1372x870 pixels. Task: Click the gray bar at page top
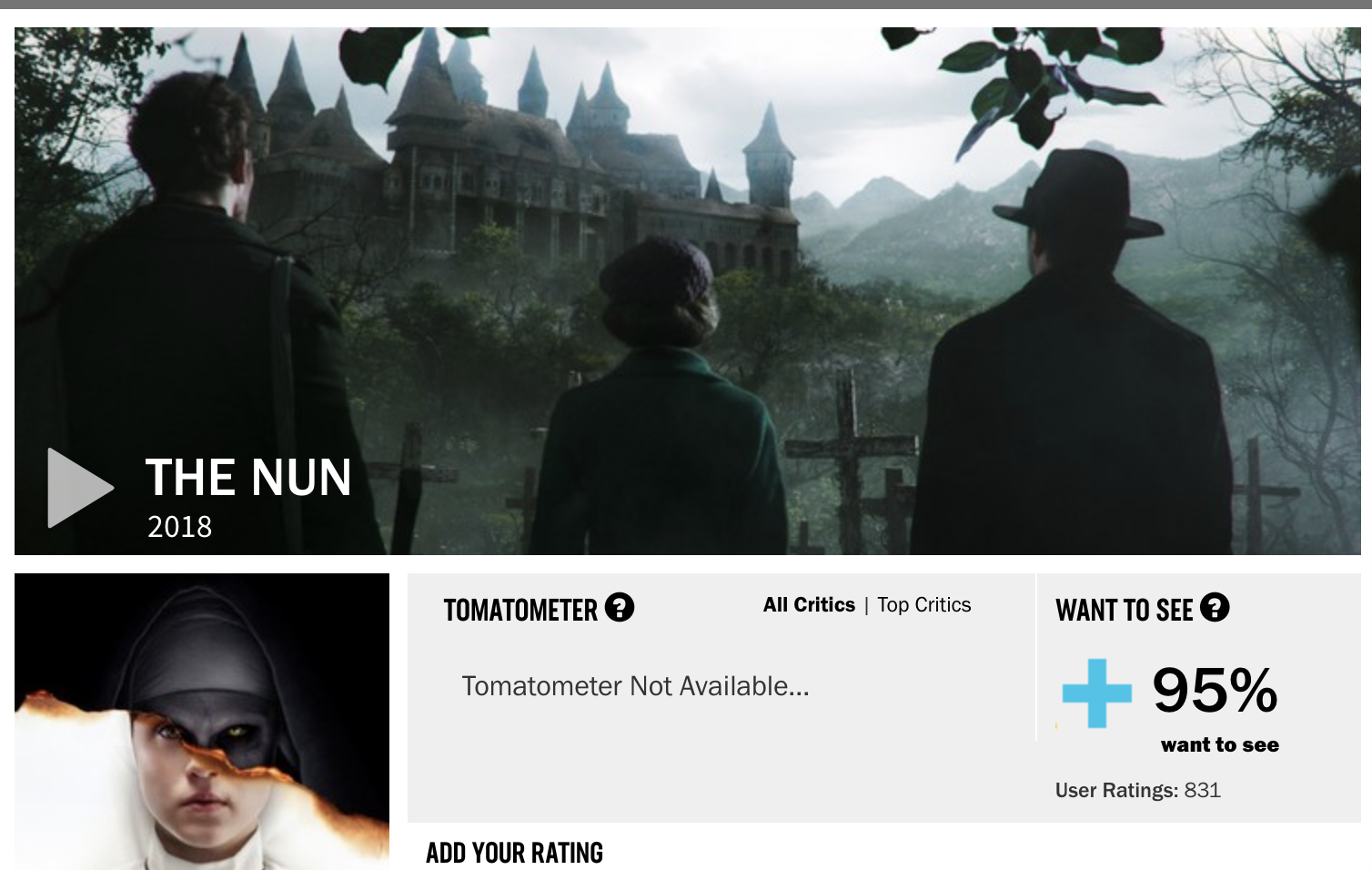[686, 5]
